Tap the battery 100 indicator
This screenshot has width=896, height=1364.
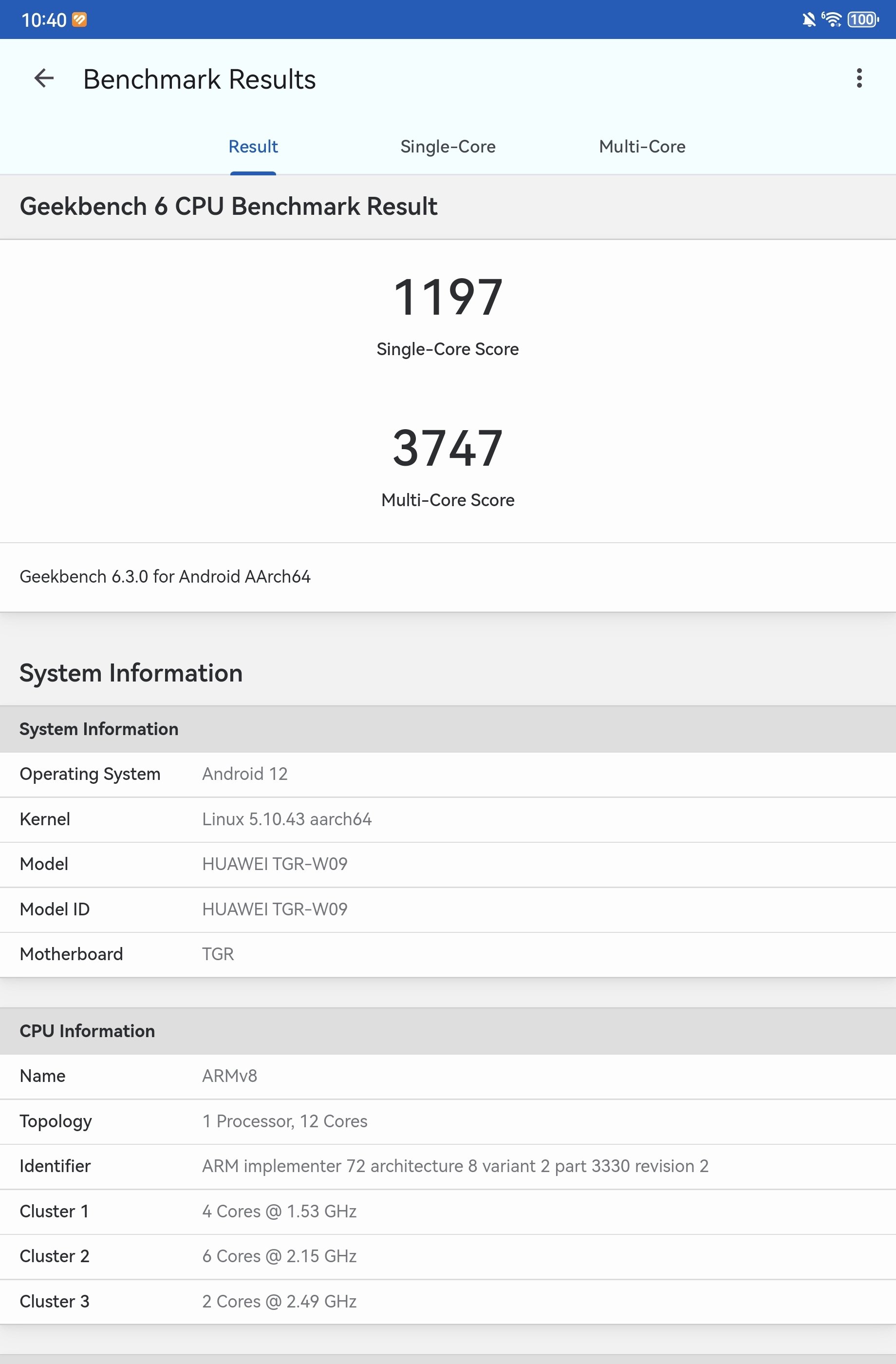tap(862, 19)
